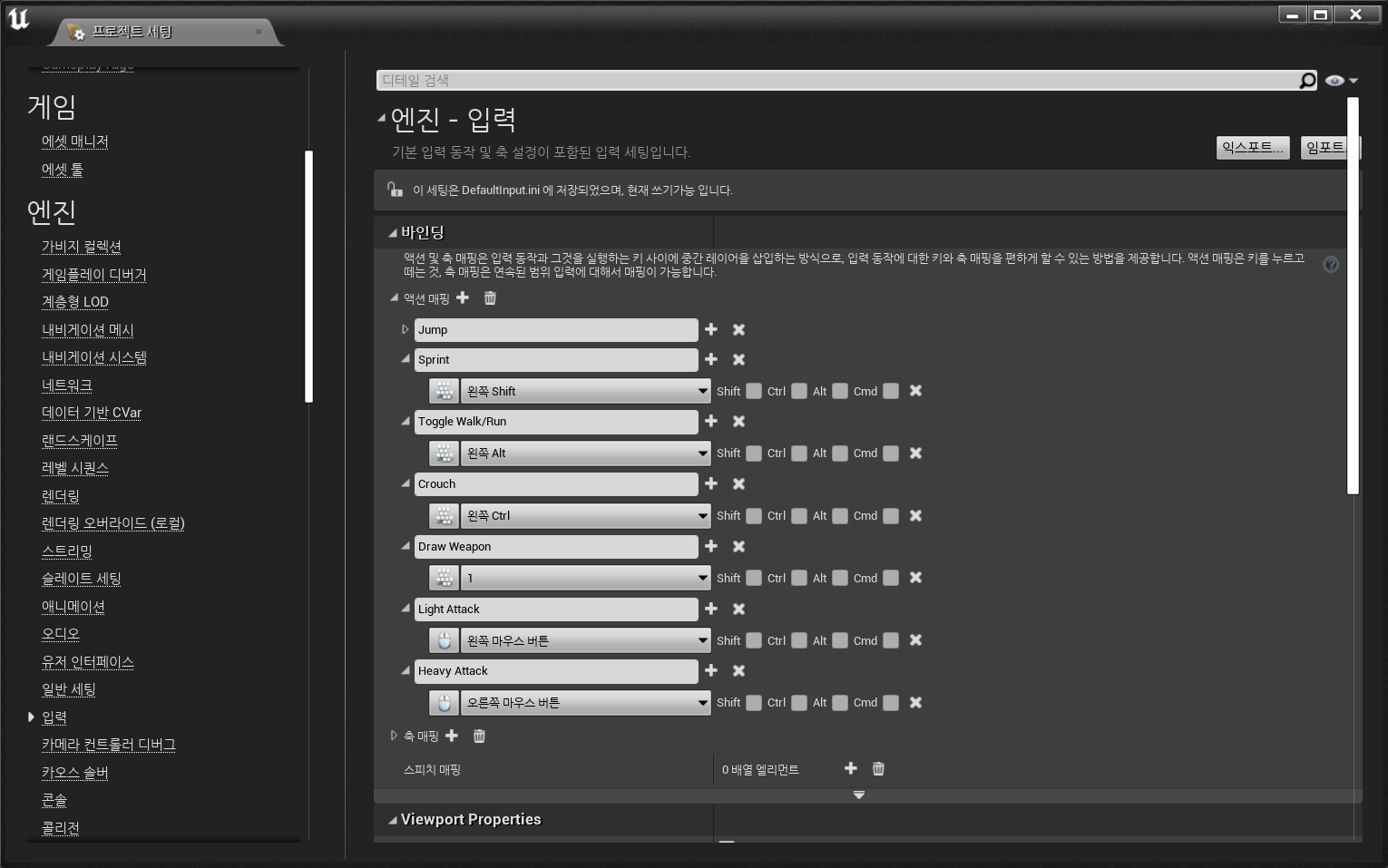
Task: Enable Shift modifier for Heavy Attack binding
Action: 754,702
